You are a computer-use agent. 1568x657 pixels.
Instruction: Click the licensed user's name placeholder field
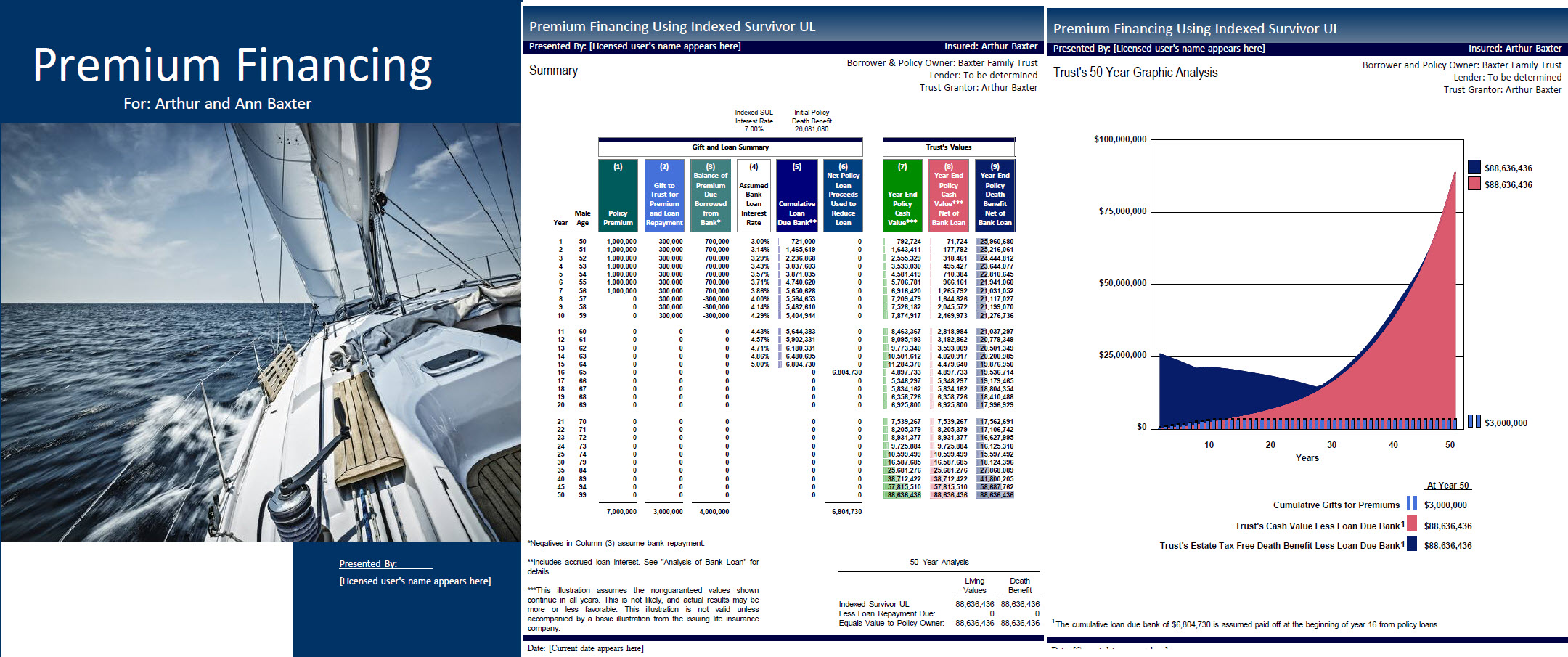click(x=414, y=581)
